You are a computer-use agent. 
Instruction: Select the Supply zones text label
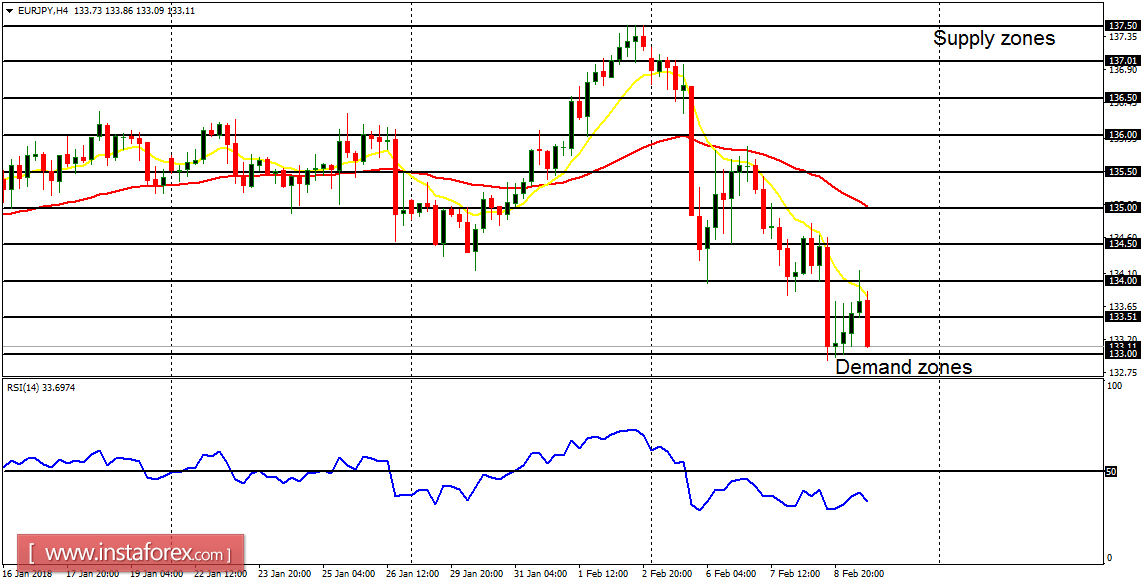(x=994, y=38)
